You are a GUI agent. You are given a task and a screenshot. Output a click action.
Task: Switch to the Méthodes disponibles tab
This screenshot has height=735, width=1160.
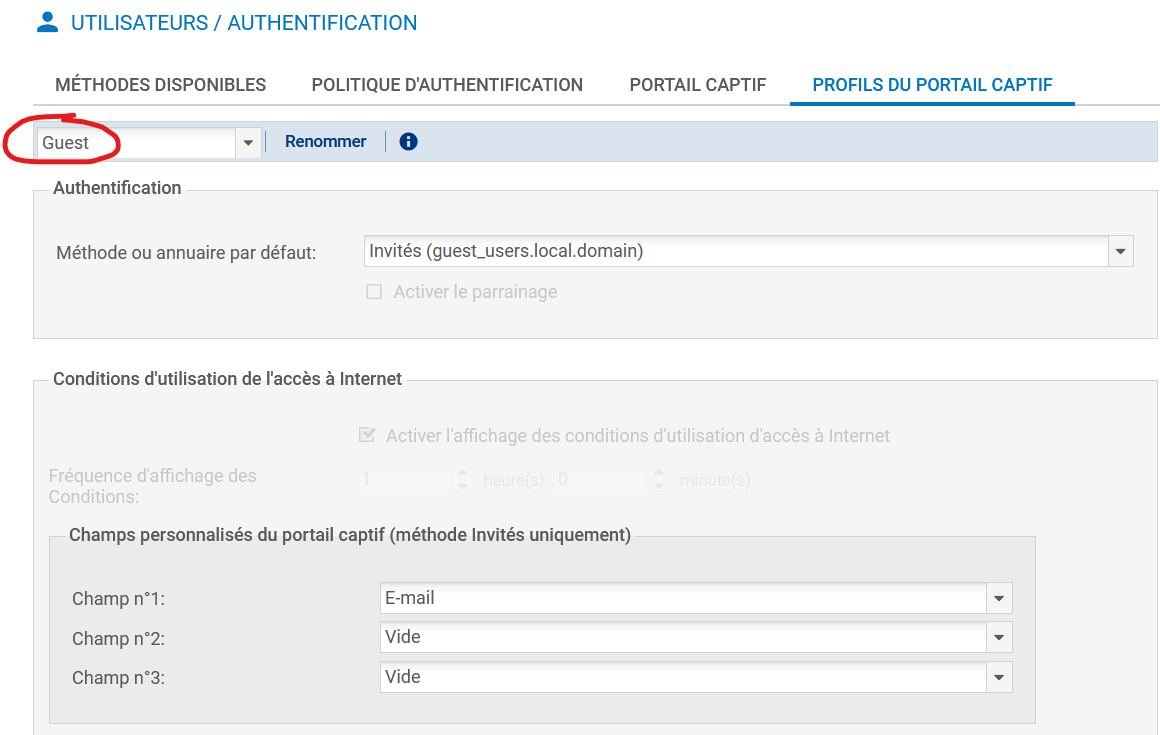160,85
